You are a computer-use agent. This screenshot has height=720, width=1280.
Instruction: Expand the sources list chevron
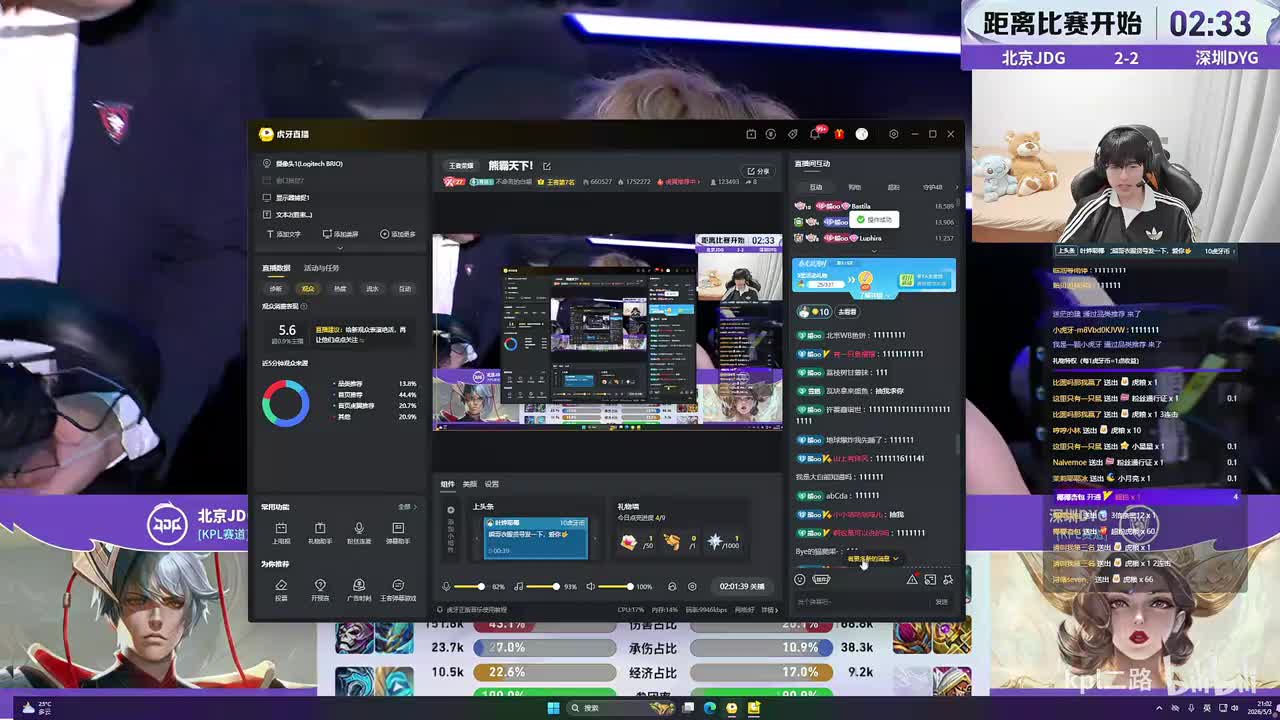point(340,248)
